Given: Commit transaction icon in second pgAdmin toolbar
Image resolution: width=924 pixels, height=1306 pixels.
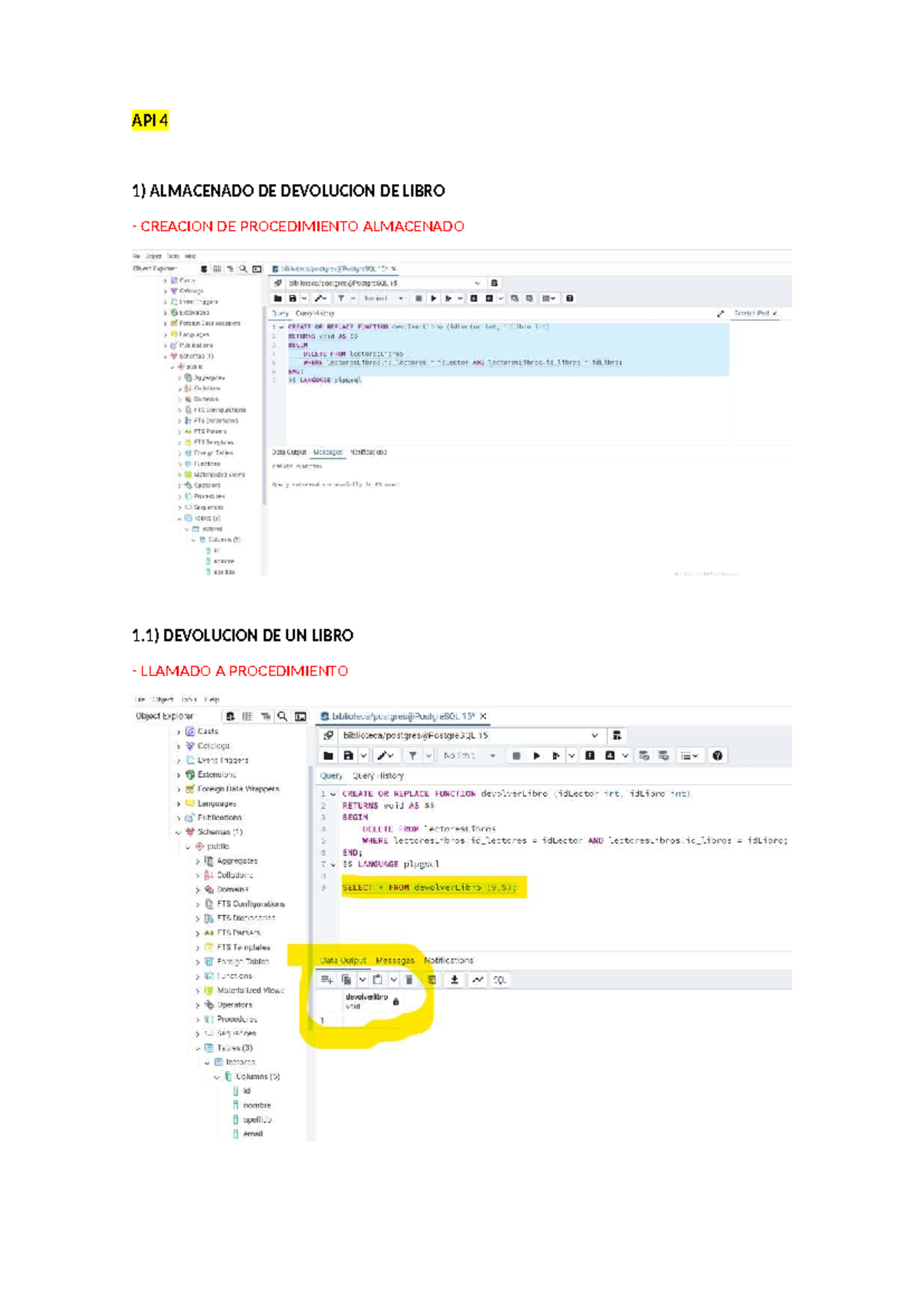Looking at the screenshot, I should click(644, 755).
